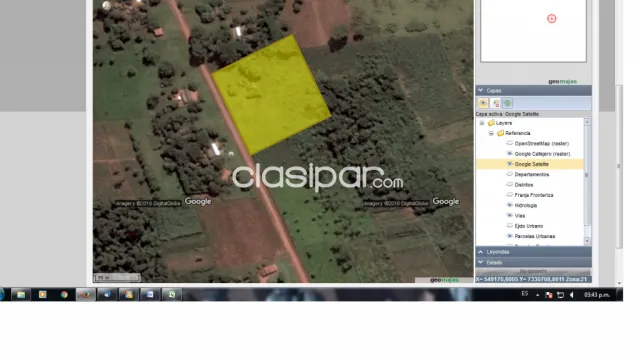Screen dimensions: 640x360
Task: Click the second Capas toolbar icon
Action: coord(496,103)
